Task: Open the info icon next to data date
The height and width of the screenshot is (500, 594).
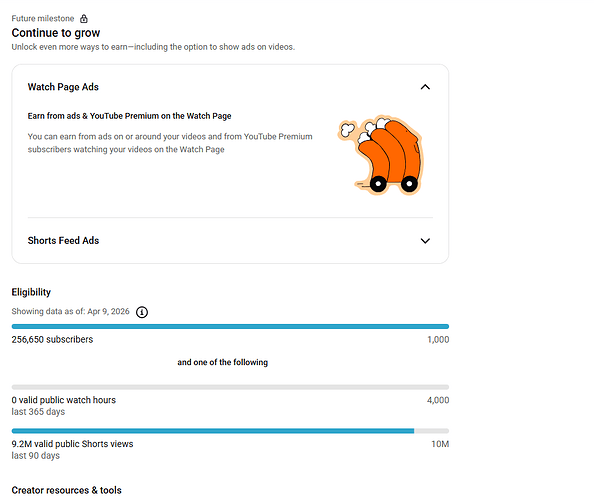Action: click(142, 312)
